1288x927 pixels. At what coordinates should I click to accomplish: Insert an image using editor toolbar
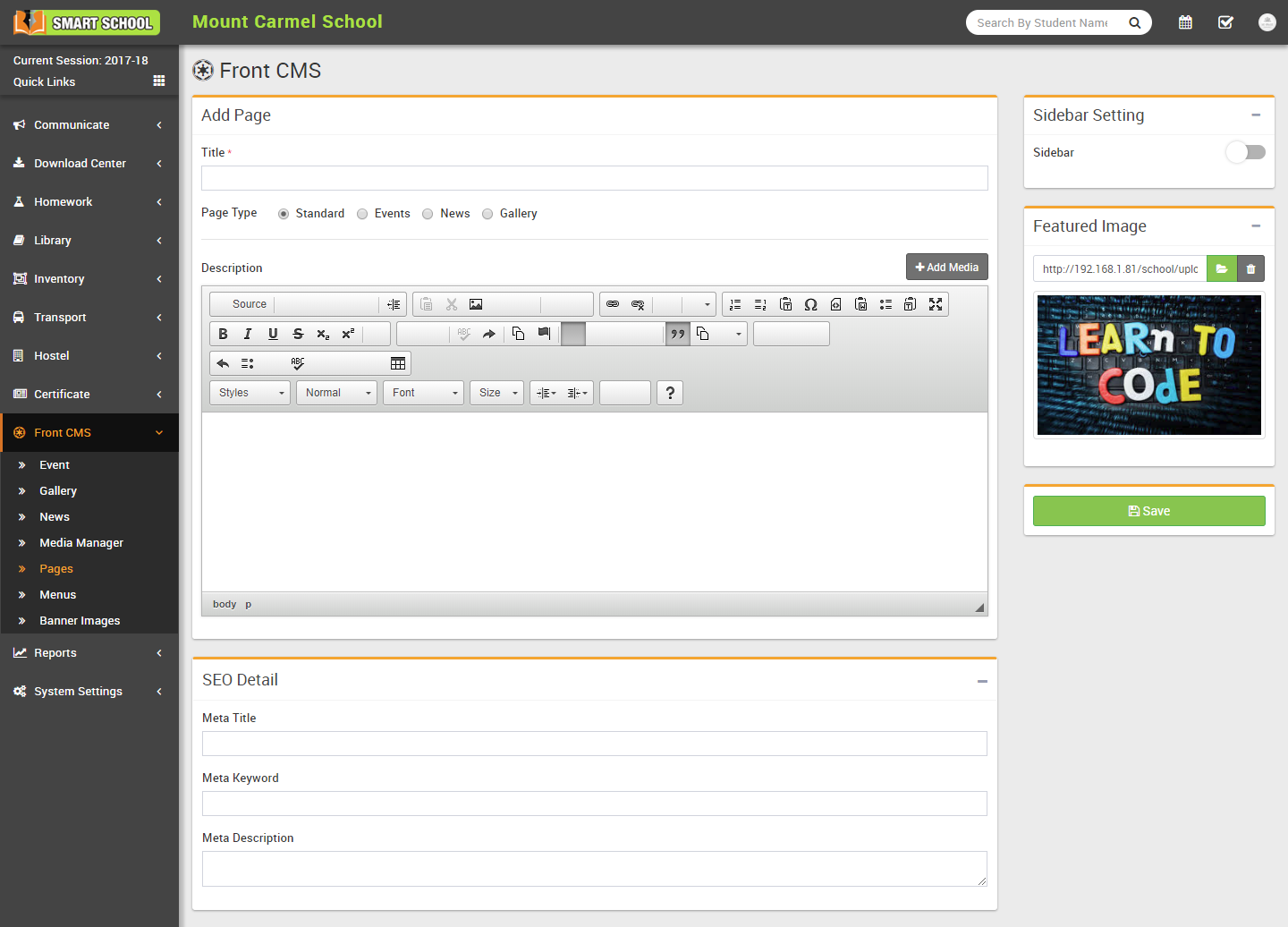(476, 304)
